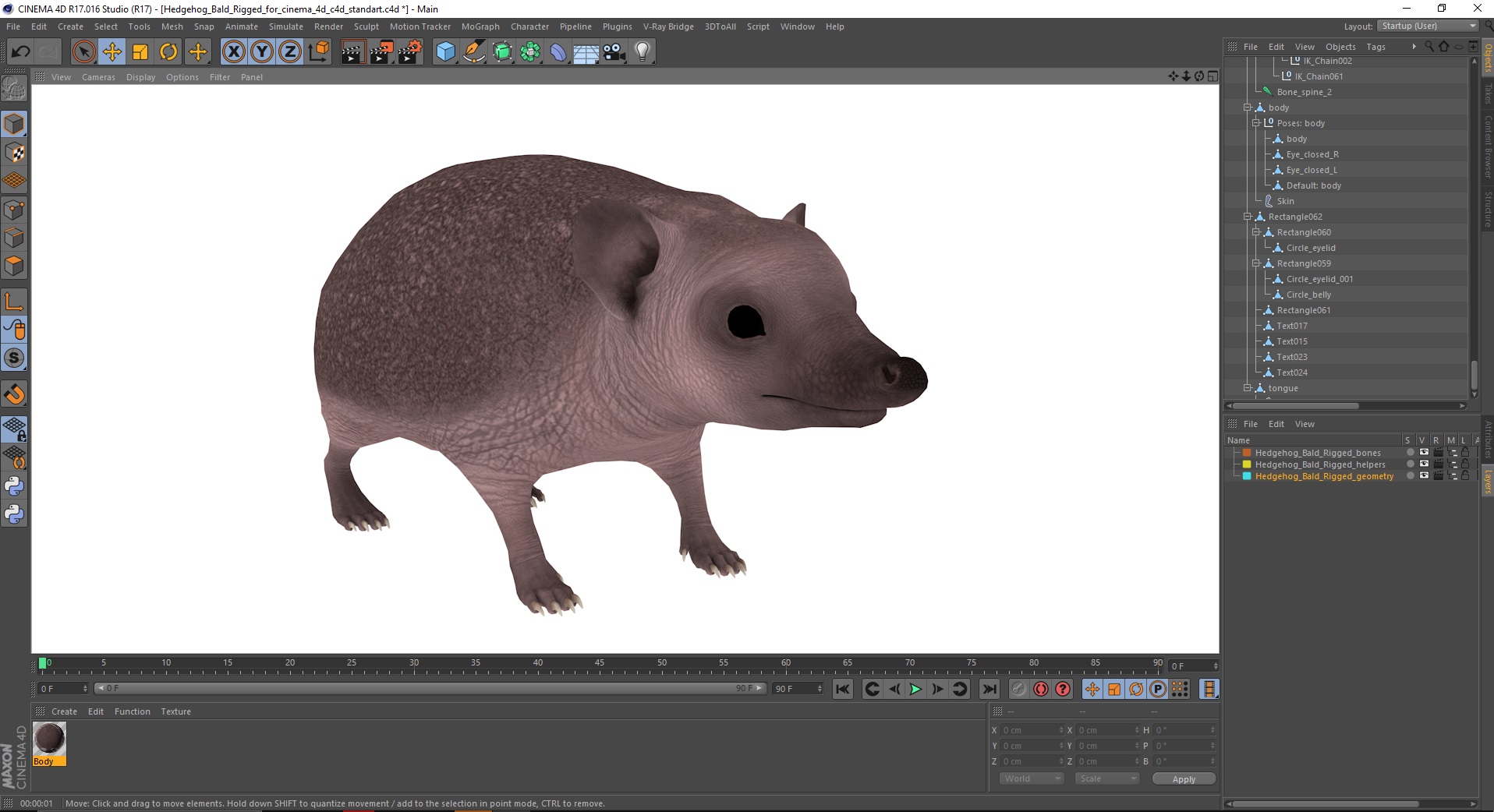1494x812 pixels.
Task: Click the Apply button
Action: (x=1184, y=779)
